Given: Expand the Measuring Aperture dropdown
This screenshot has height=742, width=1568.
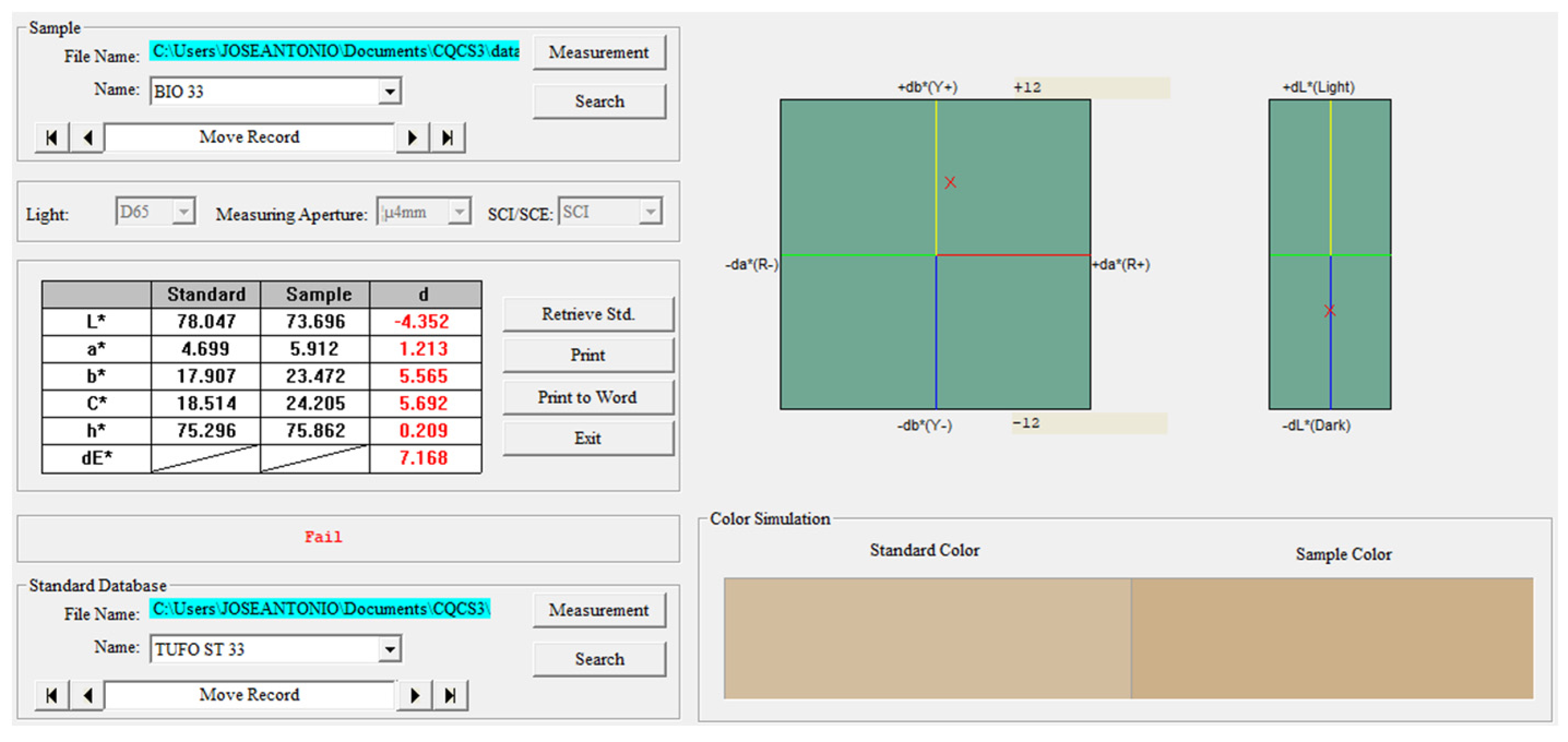Looking at the screenshot, I should (x=460, y=212).
